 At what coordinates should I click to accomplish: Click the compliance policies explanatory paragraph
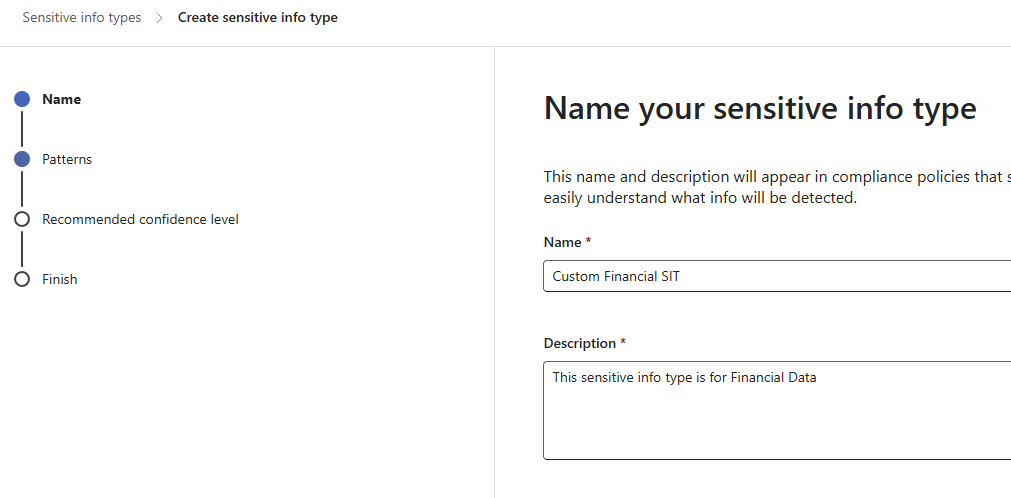click(x=777, y=187)
